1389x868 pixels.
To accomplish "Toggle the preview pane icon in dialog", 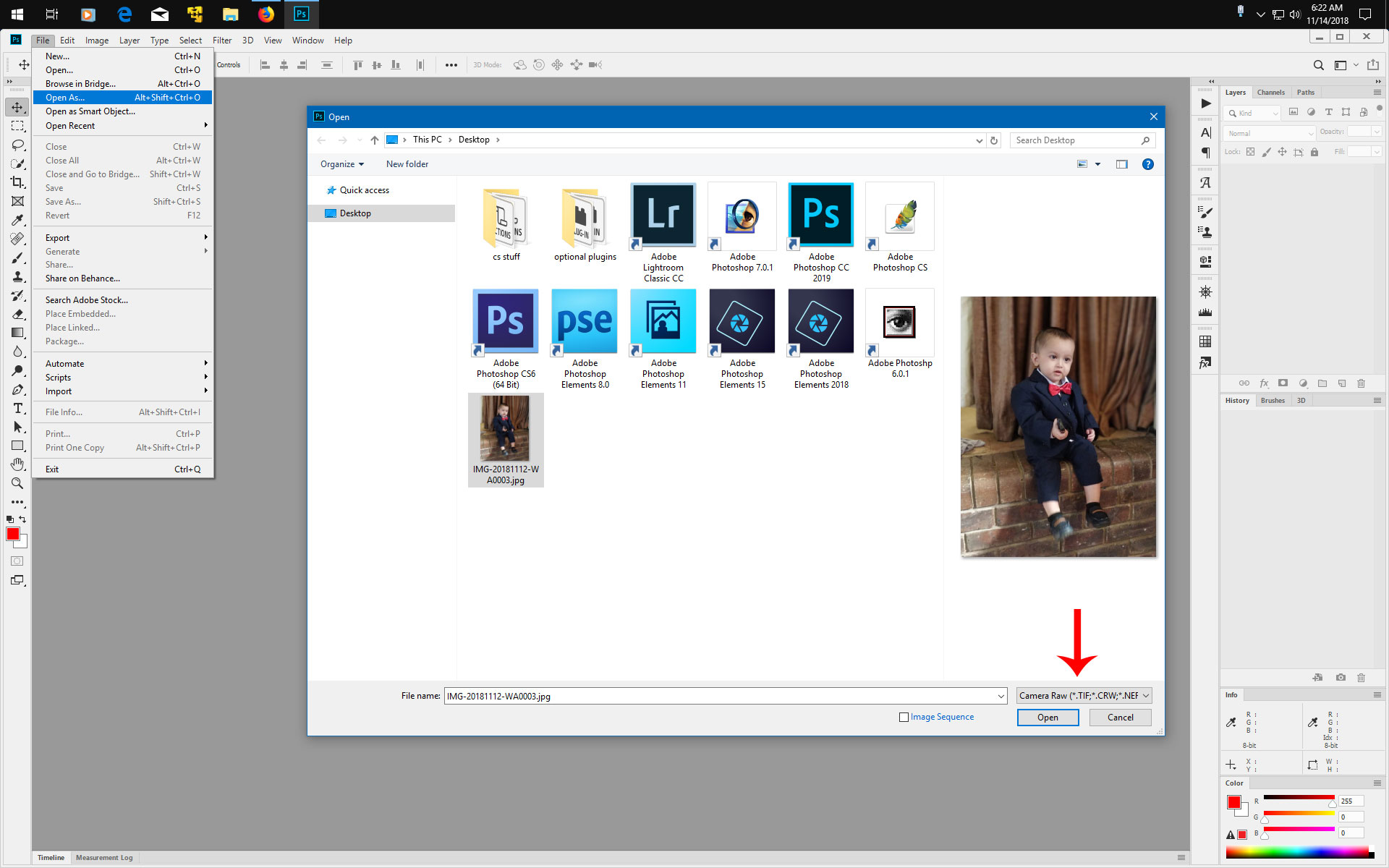I will coord(1121,164).
